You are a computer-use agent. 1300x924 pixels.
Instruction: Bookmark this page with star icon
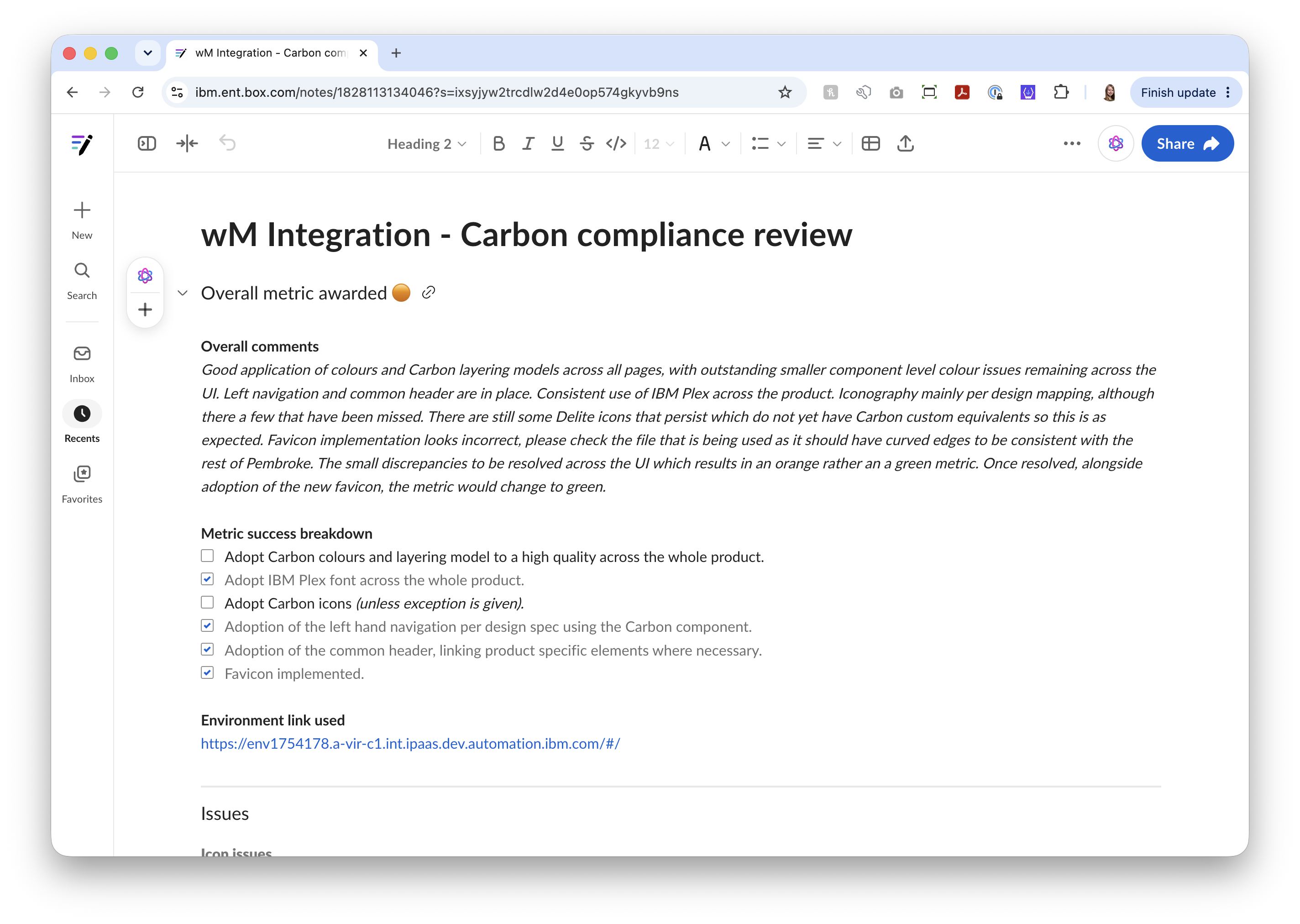coord(785,92)
